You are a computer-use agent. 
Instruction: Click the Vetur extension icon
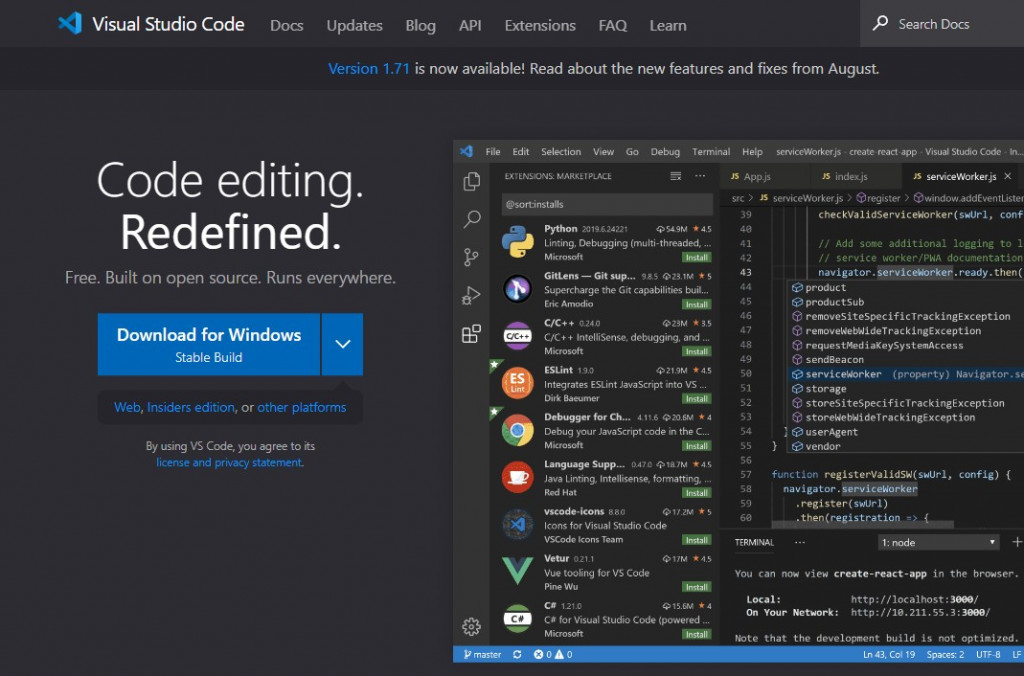coord(517,570)
